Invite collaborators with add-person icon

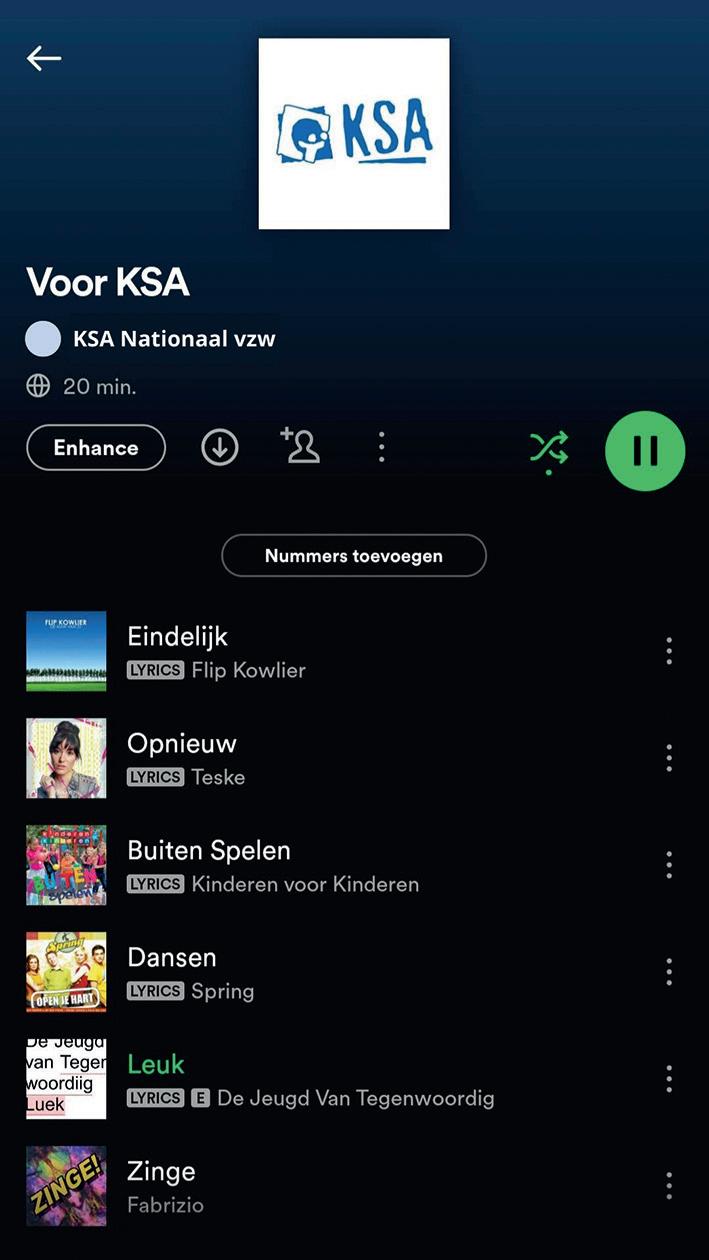click(x=300, y=446)
